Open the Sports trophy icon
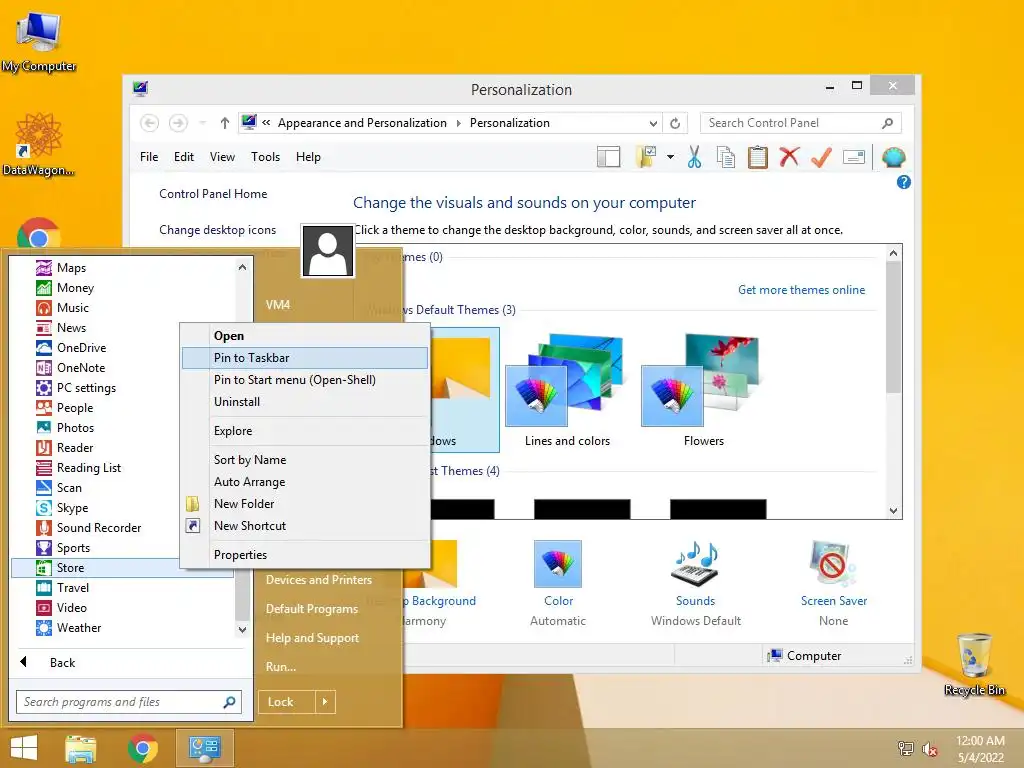Screen dimensions: 1024x768 [44, 548]
